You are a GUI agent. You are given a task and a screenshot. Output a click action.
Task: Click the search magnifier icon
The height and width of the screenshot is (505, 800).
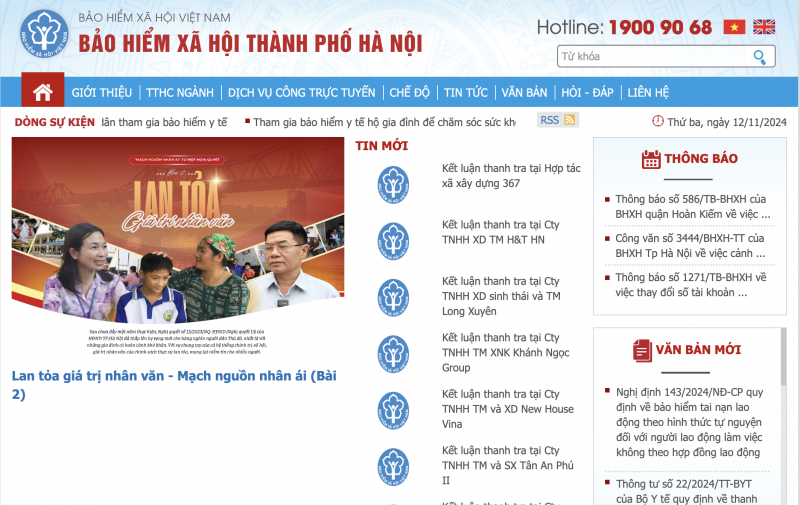tap(762, 57)
